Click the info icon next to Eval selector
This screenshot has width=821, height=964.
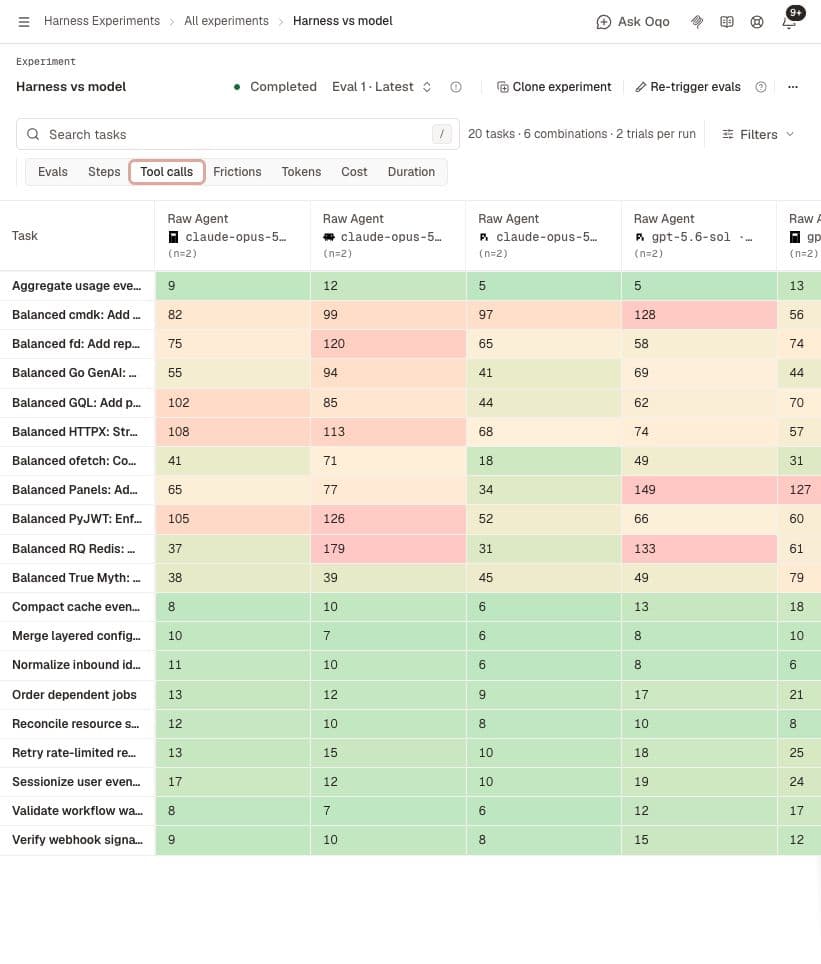click(x=456, y=87)
